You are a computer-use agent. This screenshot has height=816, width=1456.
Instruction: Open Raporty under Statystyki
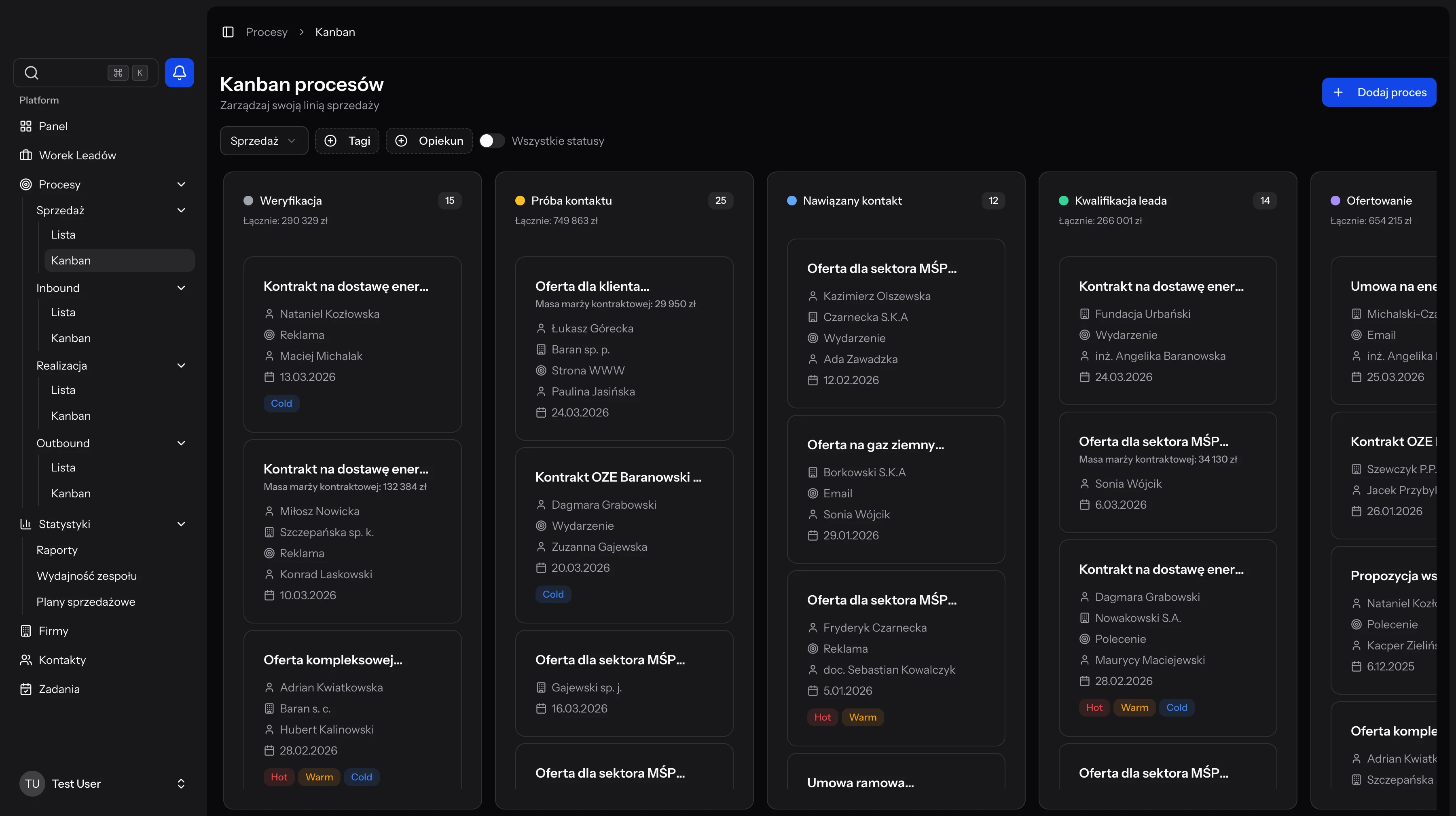coord(57,550)
